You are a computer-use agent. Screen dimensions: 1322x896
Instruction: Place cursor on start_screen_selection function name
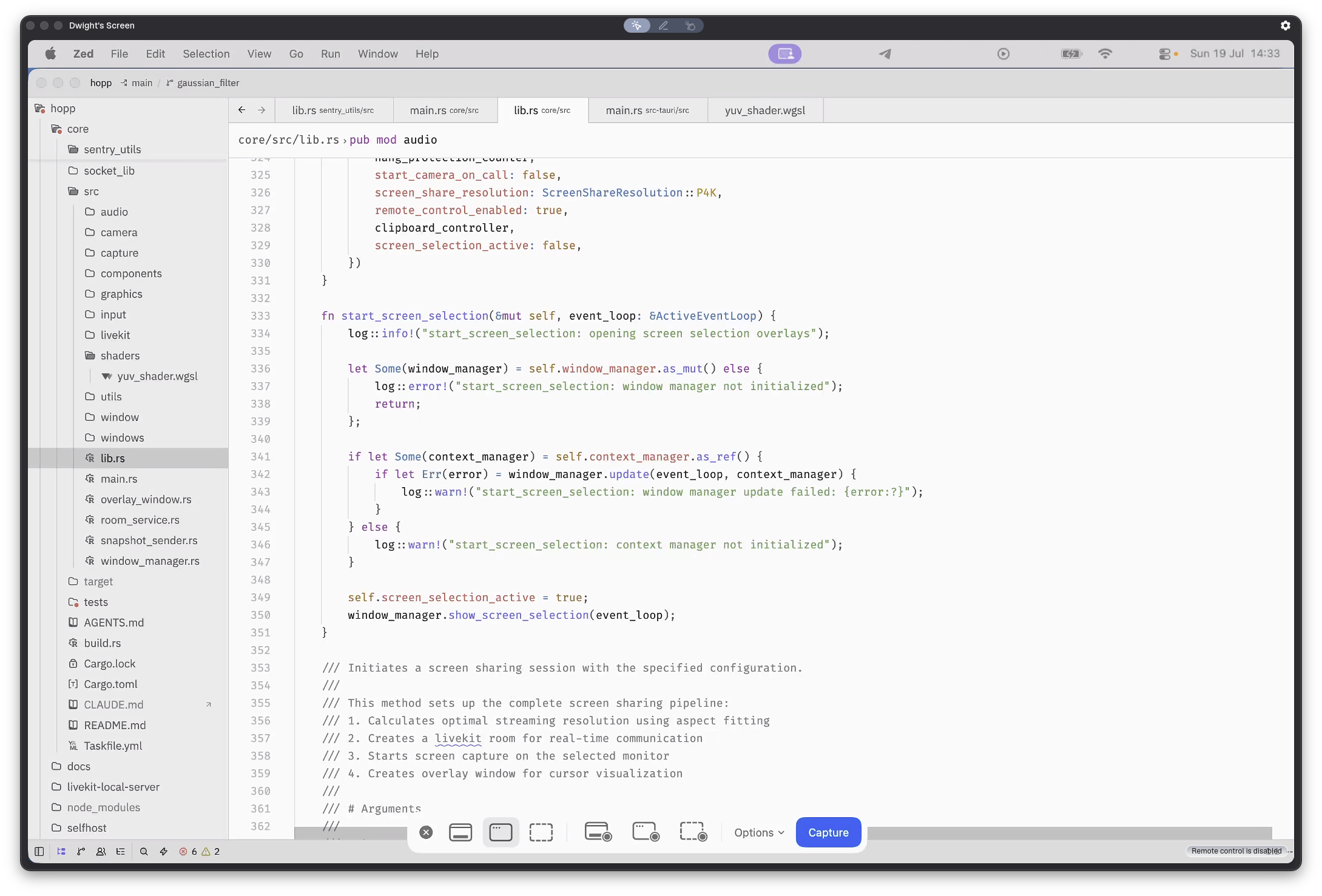click(x=414, y=315)
